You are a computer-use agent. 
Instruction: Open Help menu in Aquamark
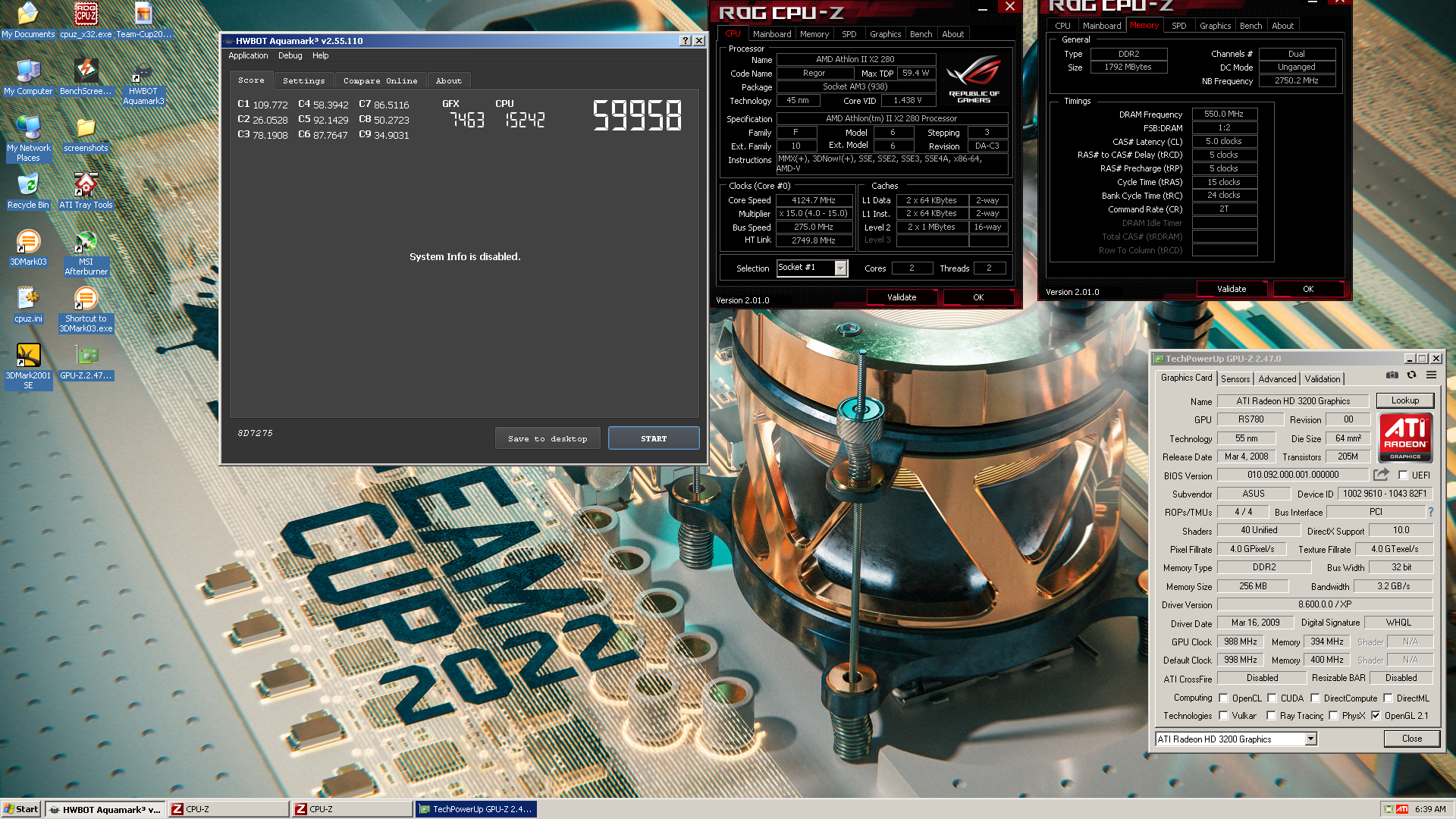point(321,56)
